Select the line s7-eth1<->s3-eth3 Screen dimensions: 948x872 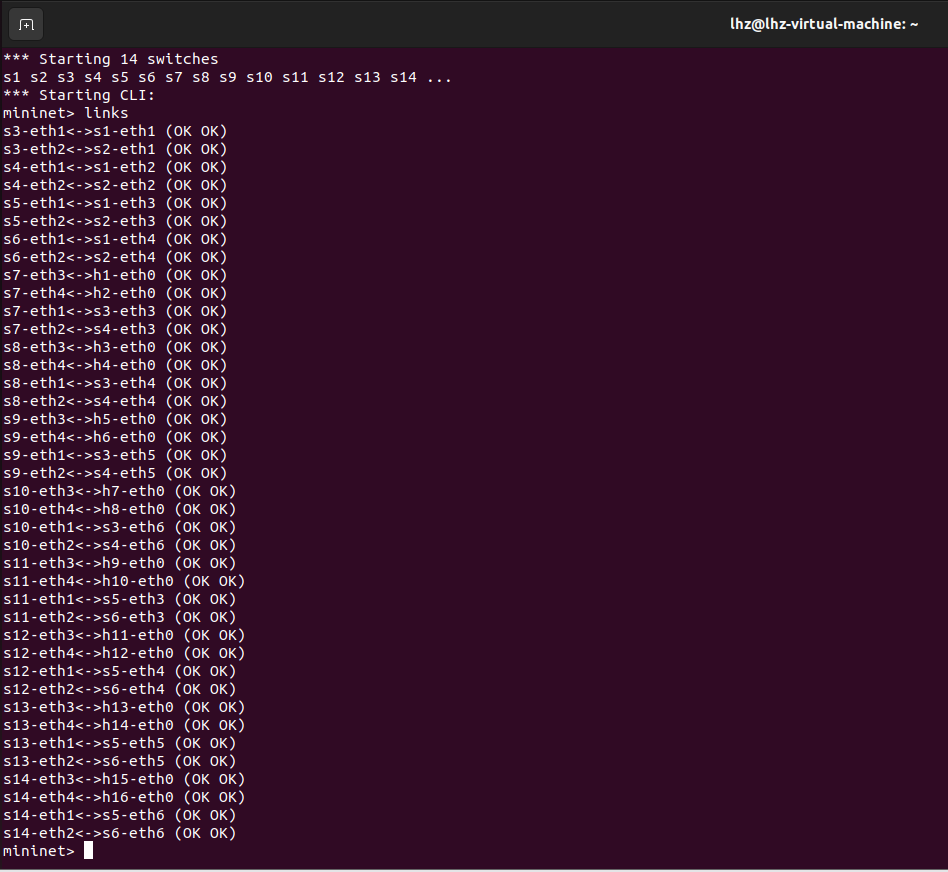115,311
